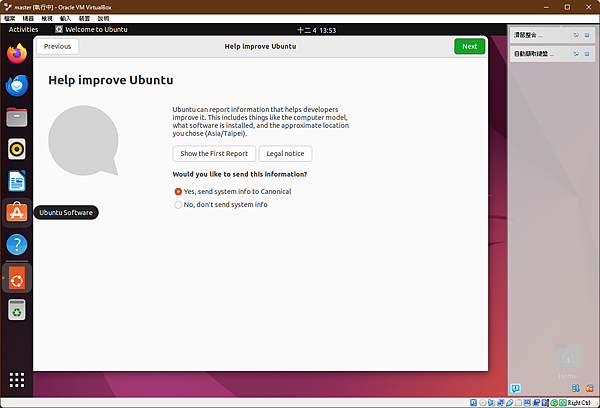This screenshot has height=408, width=600.
Task: Click crossed-bubble icon on 自動擷取鍵盤 notification
Action: [x=576, y=54]
